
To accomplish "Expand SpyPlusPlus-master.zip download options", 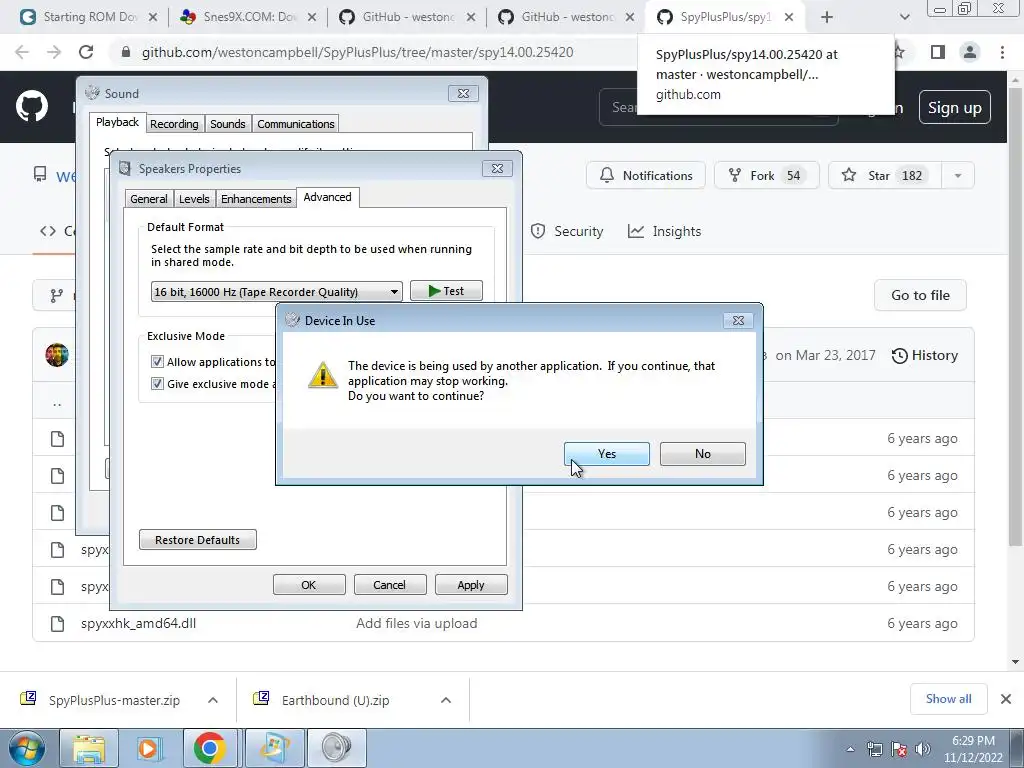I will (x=213, y=700).
